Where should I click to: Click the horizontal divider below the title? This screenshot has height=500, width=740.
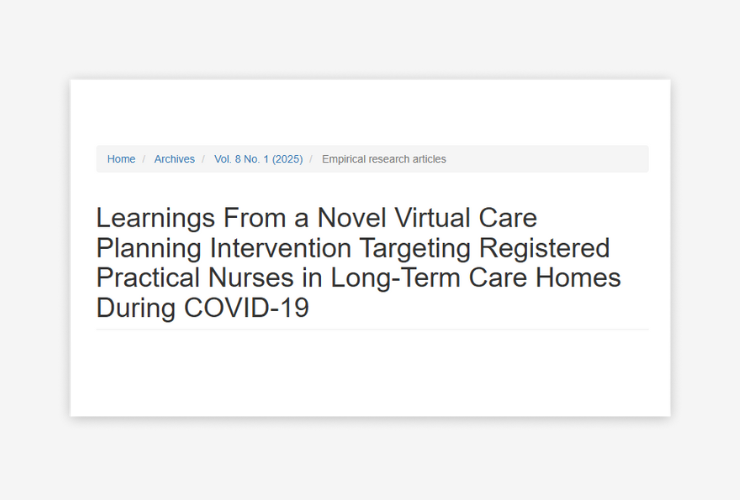point(372,329)
